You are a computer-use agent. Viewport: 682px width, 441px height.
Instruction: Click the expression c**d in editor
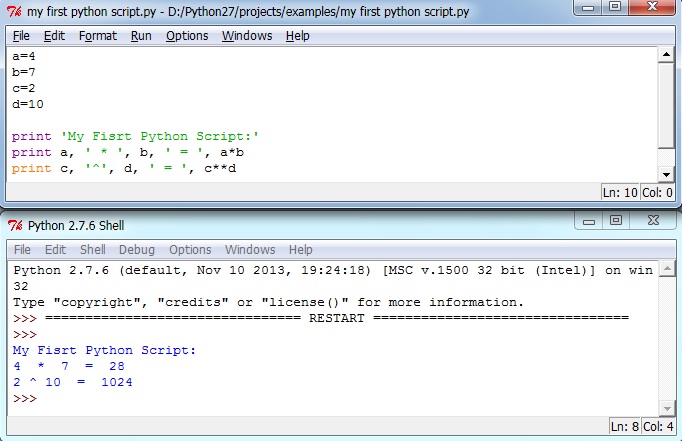[x=220, y=168]
